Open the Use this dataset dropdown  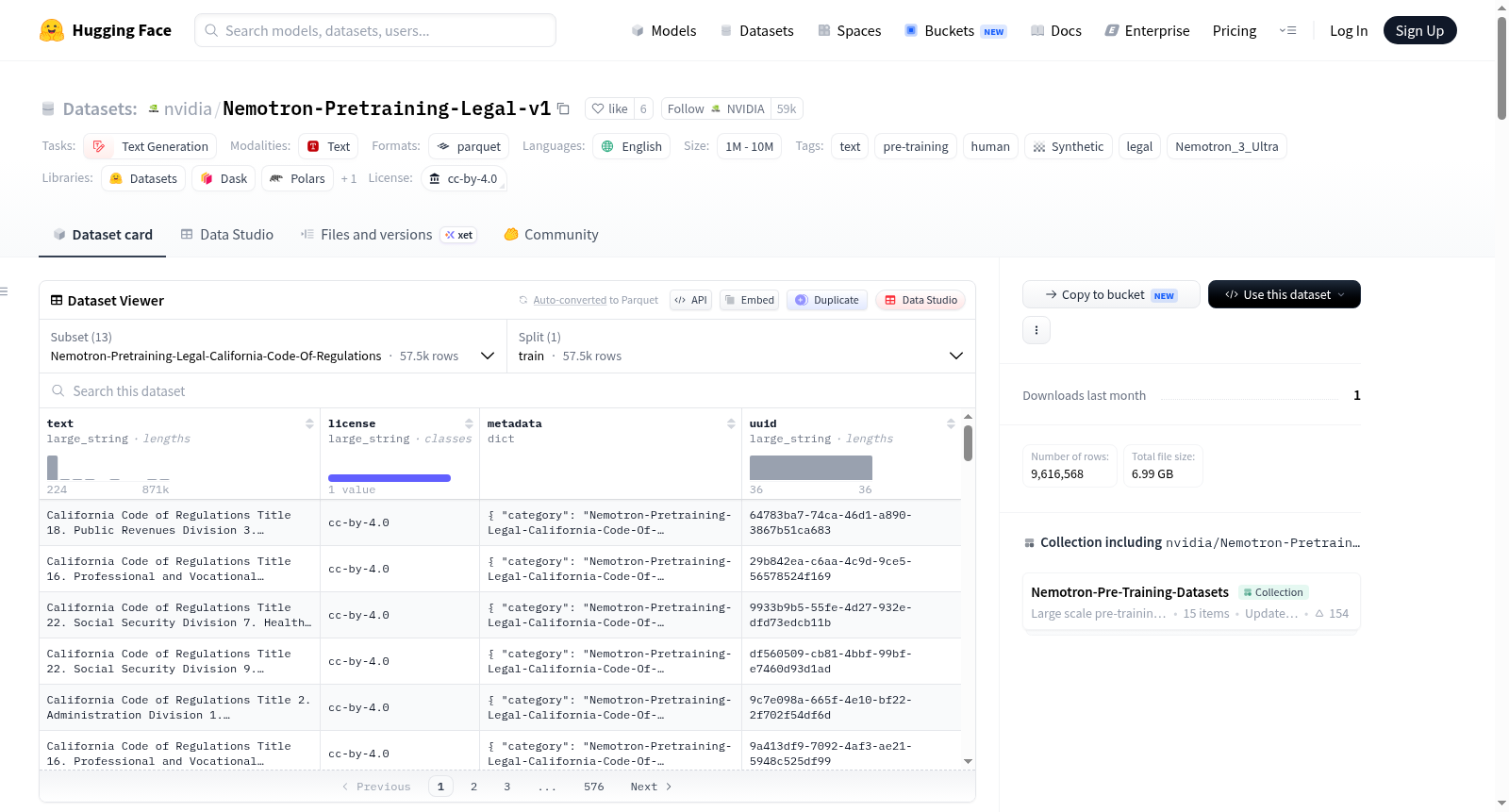coord(1285,294)
